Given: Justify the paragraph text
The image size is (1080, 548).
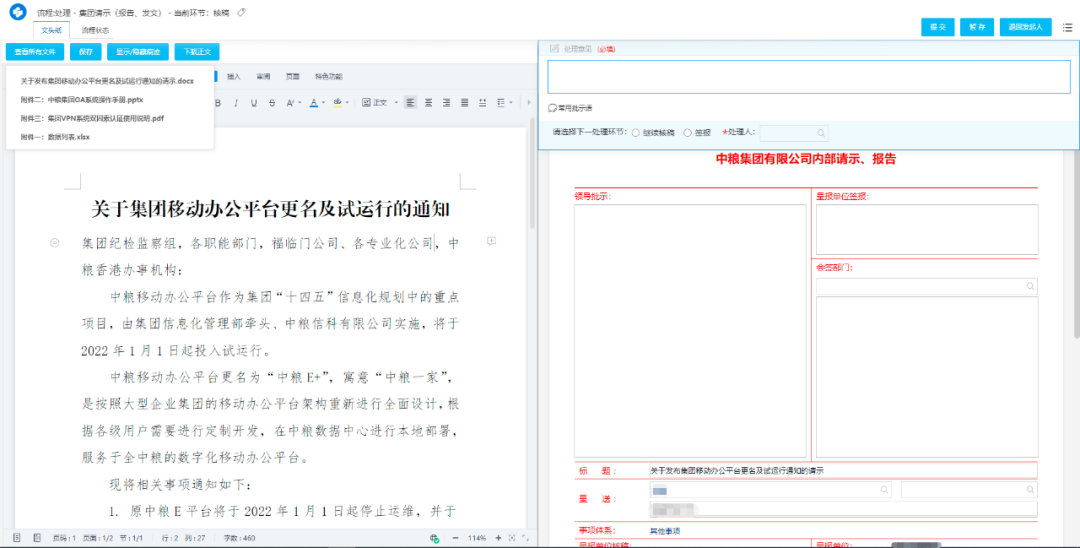Looking at the screenshot, I should (464, 103).
